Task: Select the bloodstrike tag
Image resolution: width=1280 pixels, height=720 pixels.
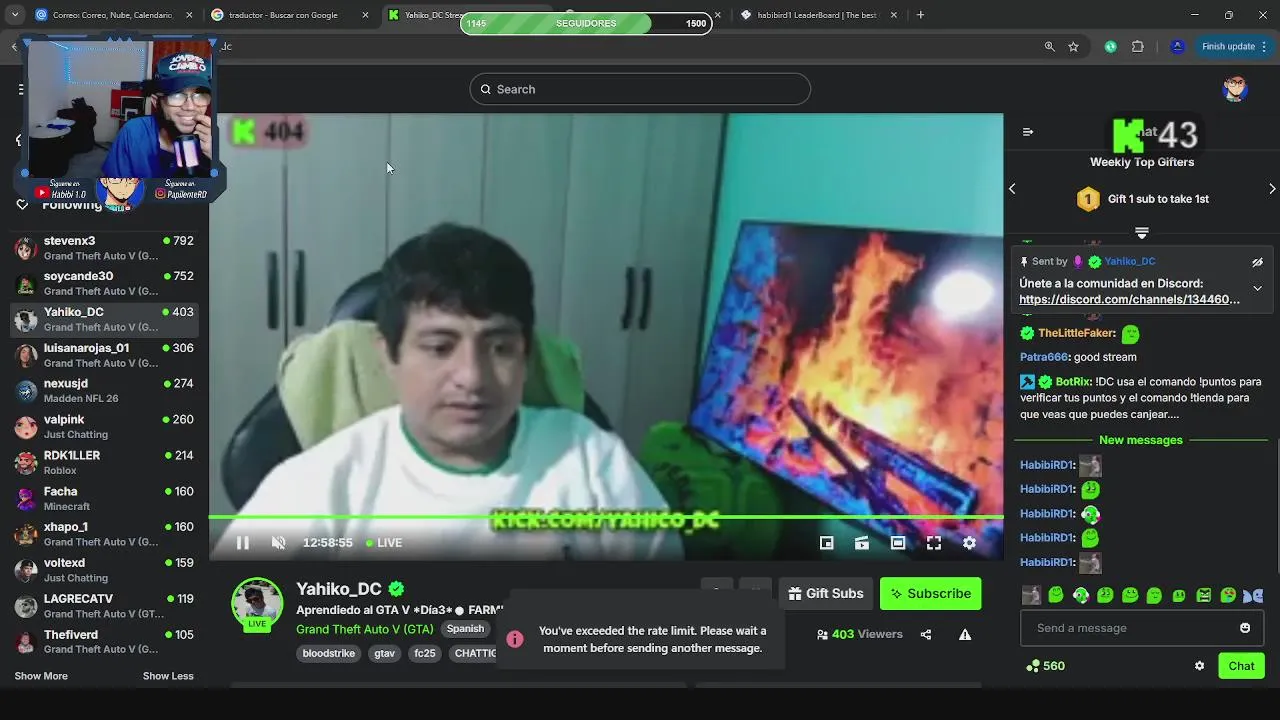Action: pyautogui.click(x=329, y=653)
